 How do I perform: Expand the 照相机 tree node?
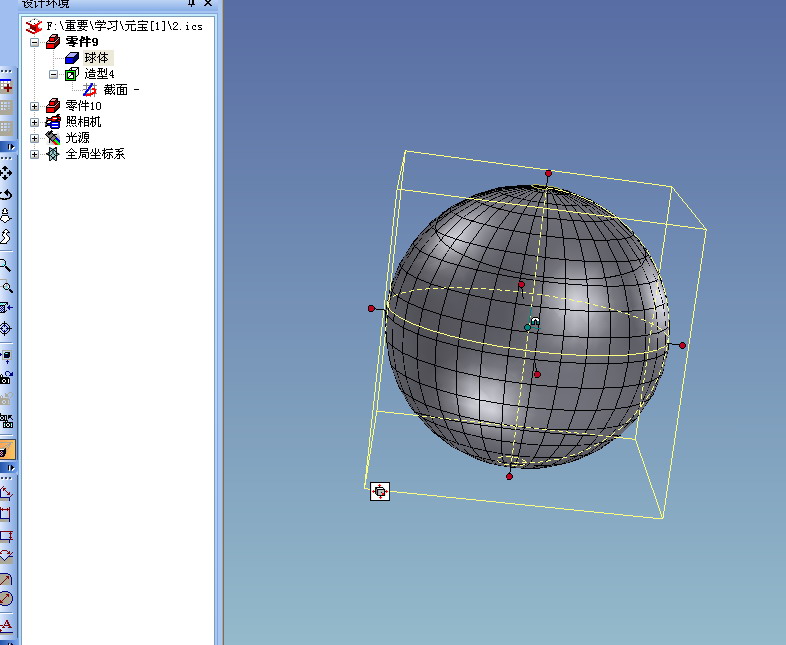[x=34, y=122]
